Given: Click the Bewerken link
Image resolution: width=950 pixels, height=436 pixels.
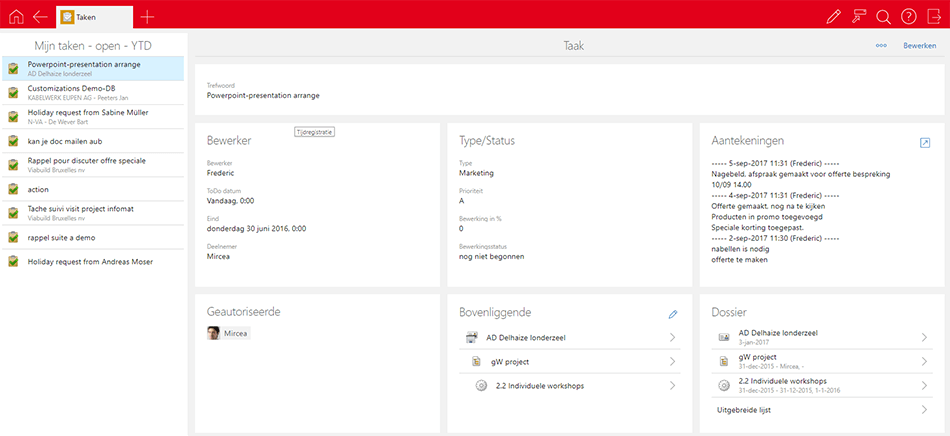Looking at the screenshot, I should coord(919,46).
